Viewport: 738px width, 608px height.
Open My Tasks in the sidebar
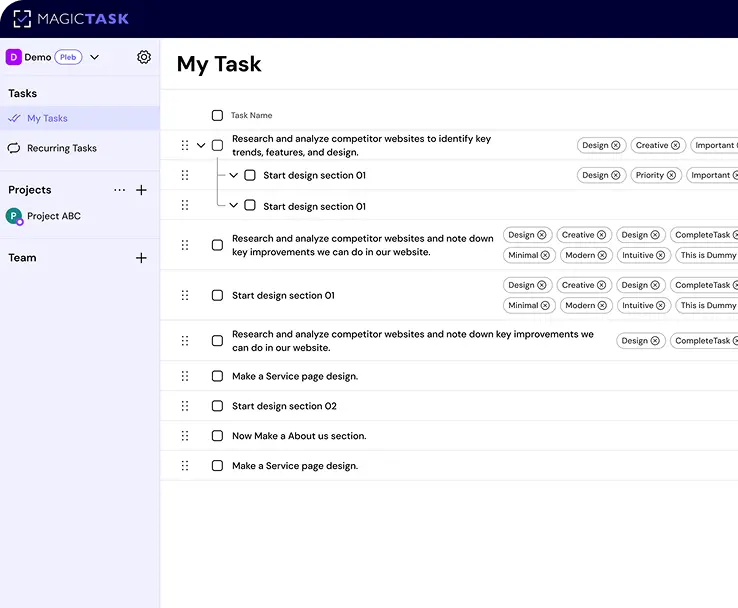click(47, 118)
